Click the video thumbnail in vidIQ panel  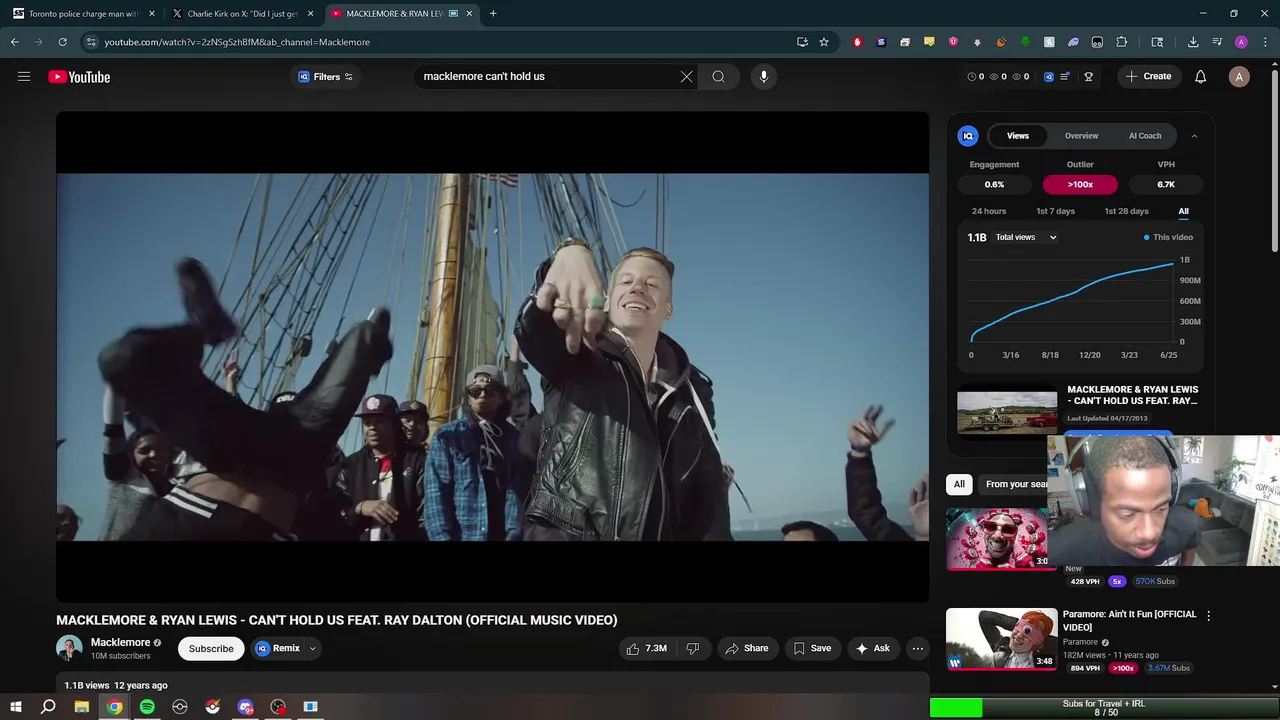click(1007, 411)
